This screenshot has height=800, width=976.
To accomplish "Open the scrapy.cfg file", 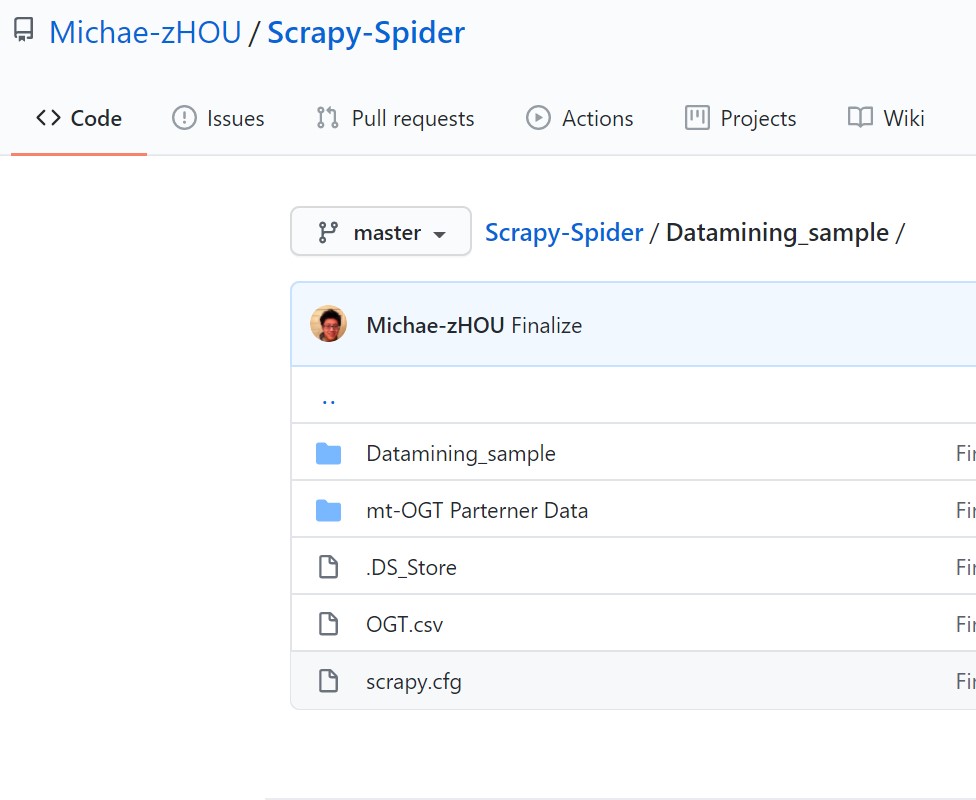I will [x=413, y=682].
